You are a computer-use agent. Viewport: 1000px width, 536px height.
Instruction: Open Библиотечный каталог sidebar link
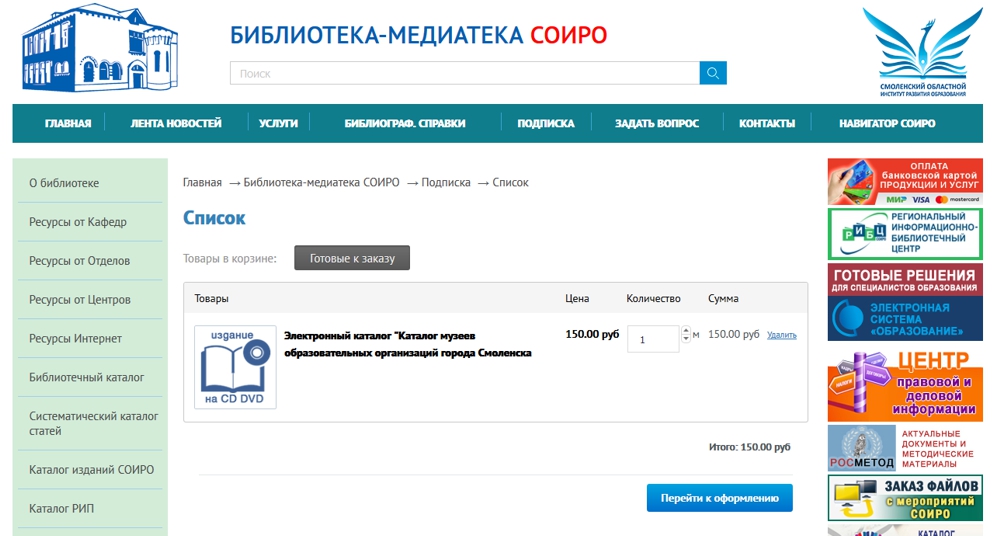tap(86, 378)
